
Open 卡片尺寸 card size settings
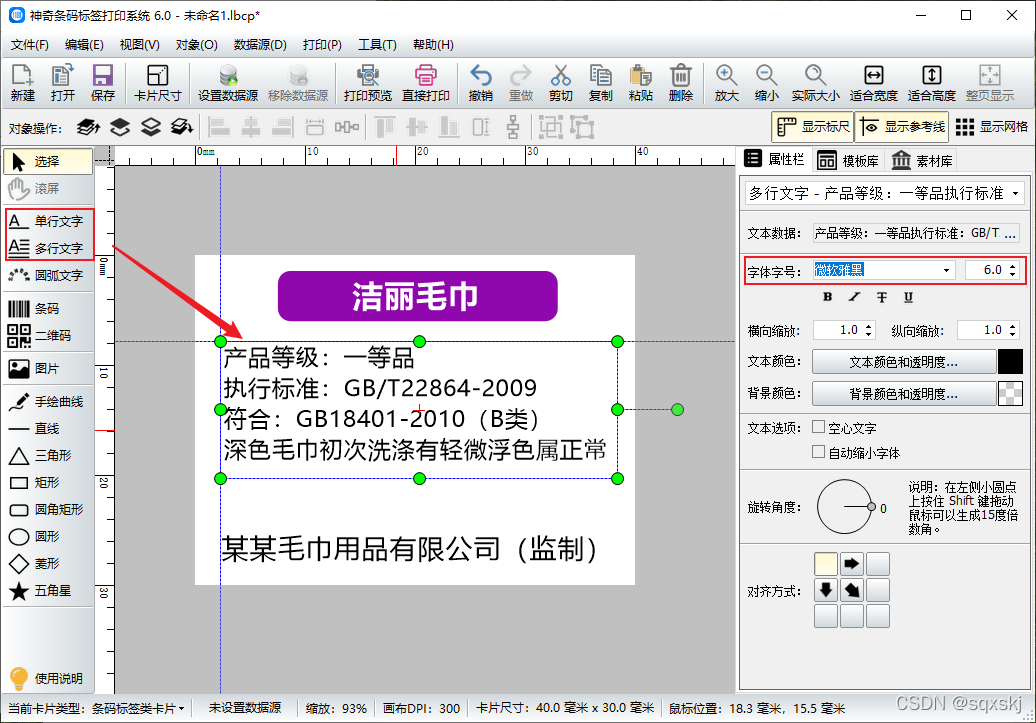(157, 83)
